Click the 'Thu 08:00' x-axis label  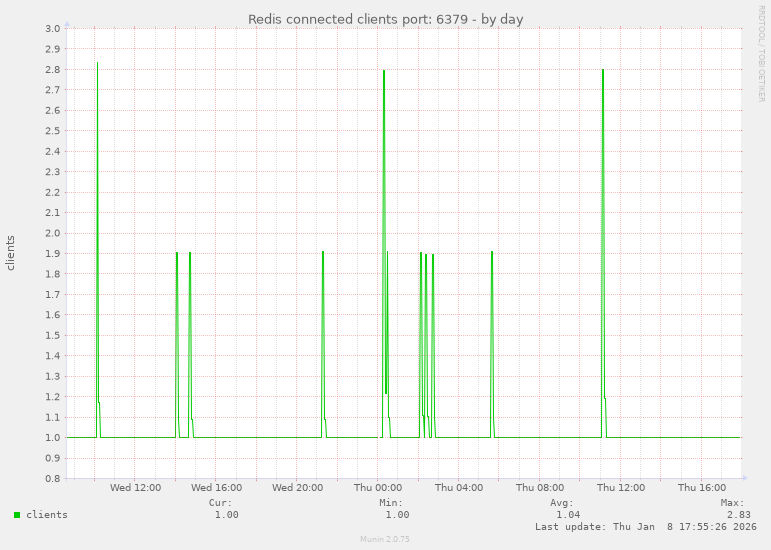coord(540,488)
